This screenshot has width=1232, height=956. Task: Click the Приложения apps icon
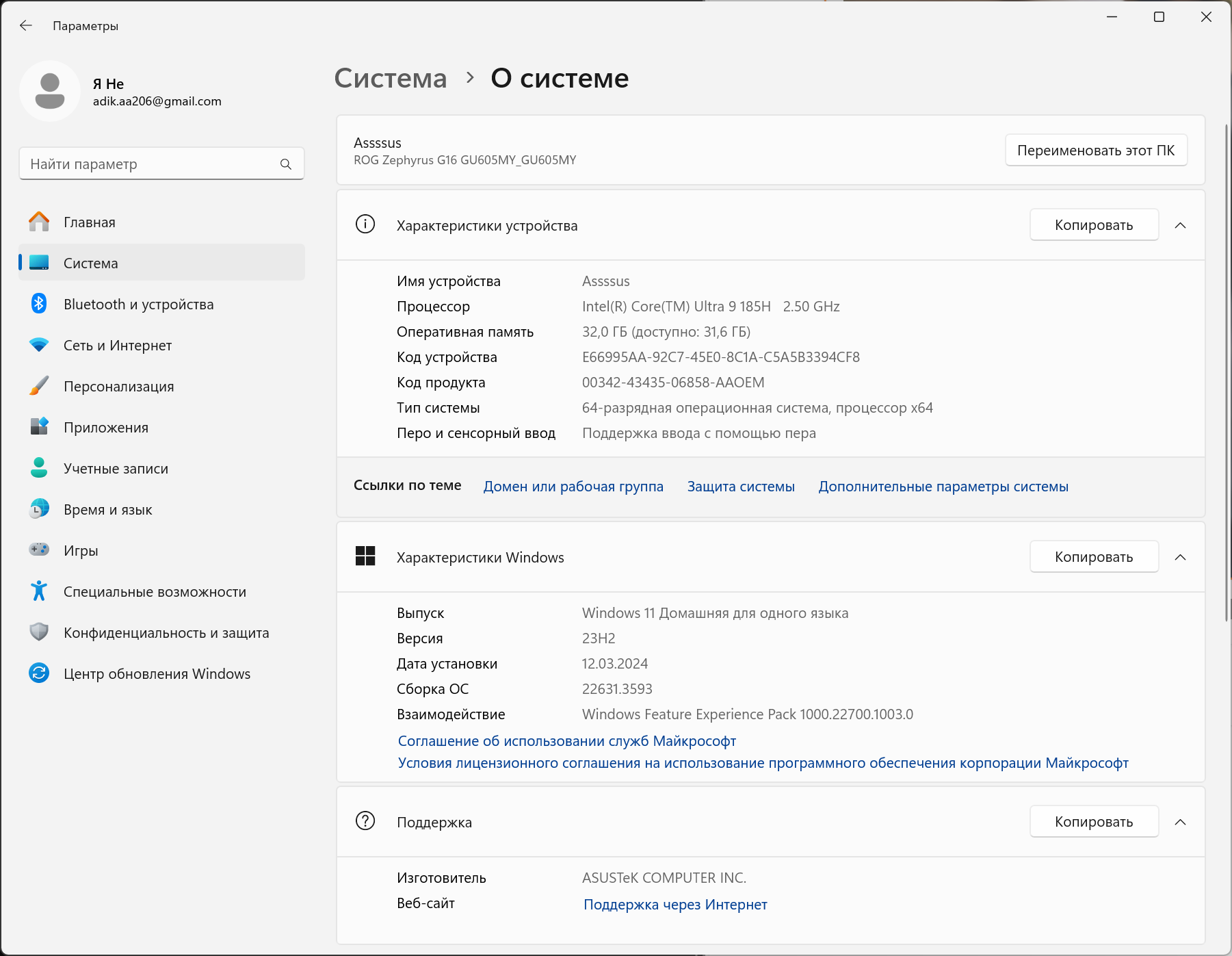pos(39,427)
